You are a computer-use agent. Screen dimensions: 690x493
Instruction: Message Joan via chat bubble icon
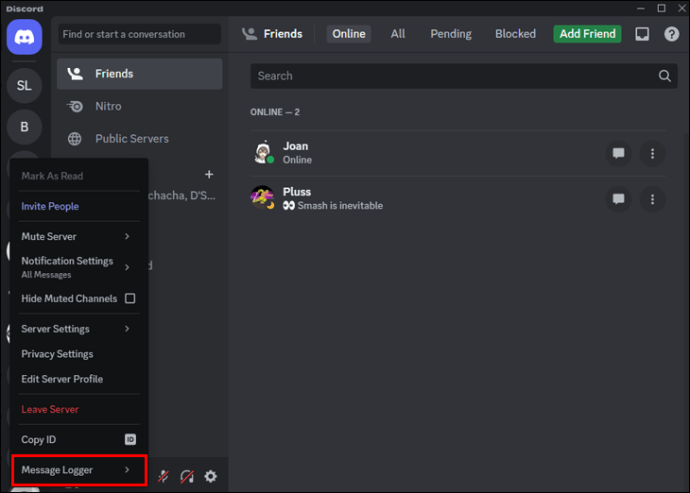[618, 153]
